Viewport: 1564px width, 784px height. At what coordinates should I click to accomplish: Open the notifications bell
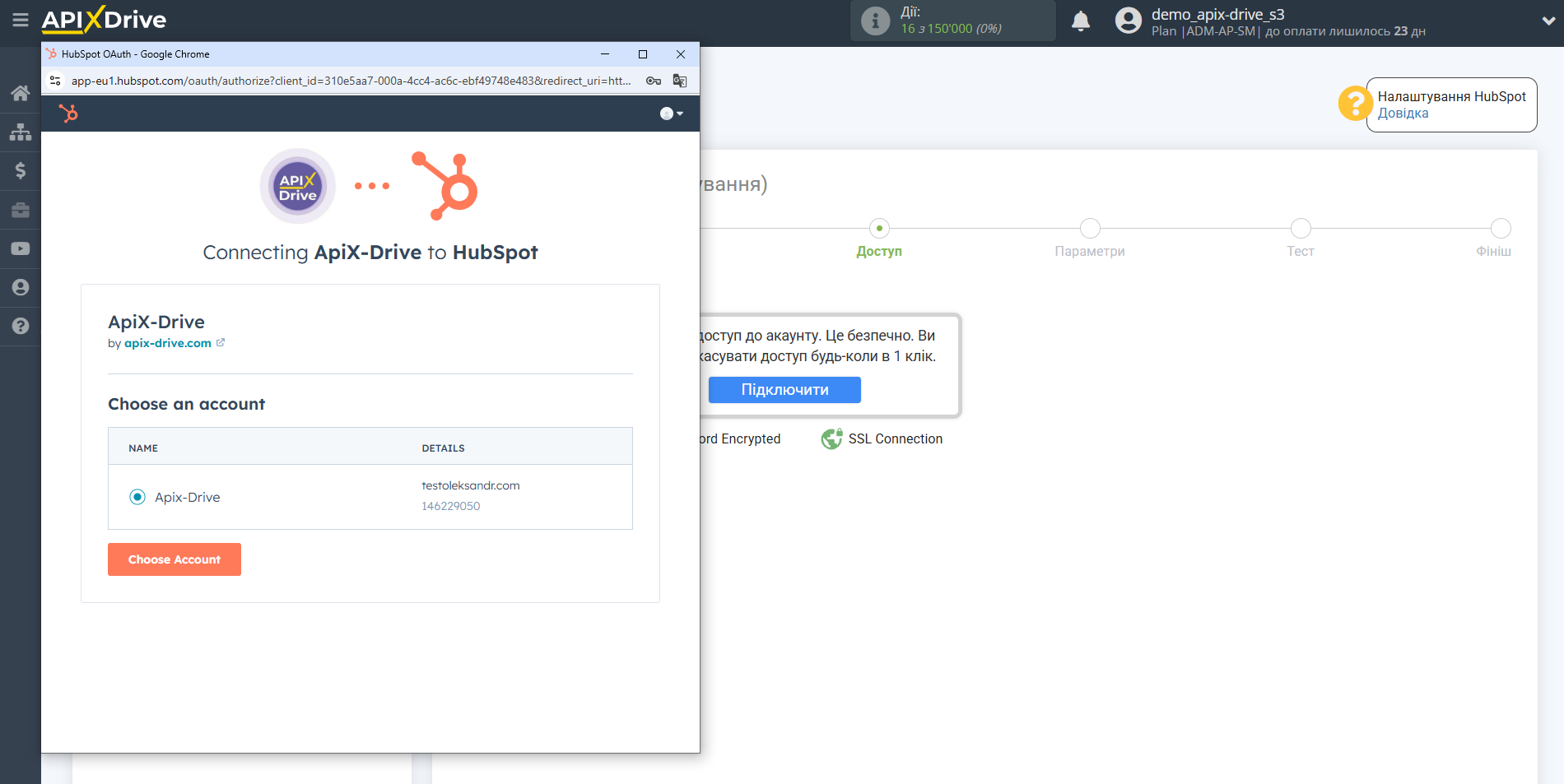1081,21
